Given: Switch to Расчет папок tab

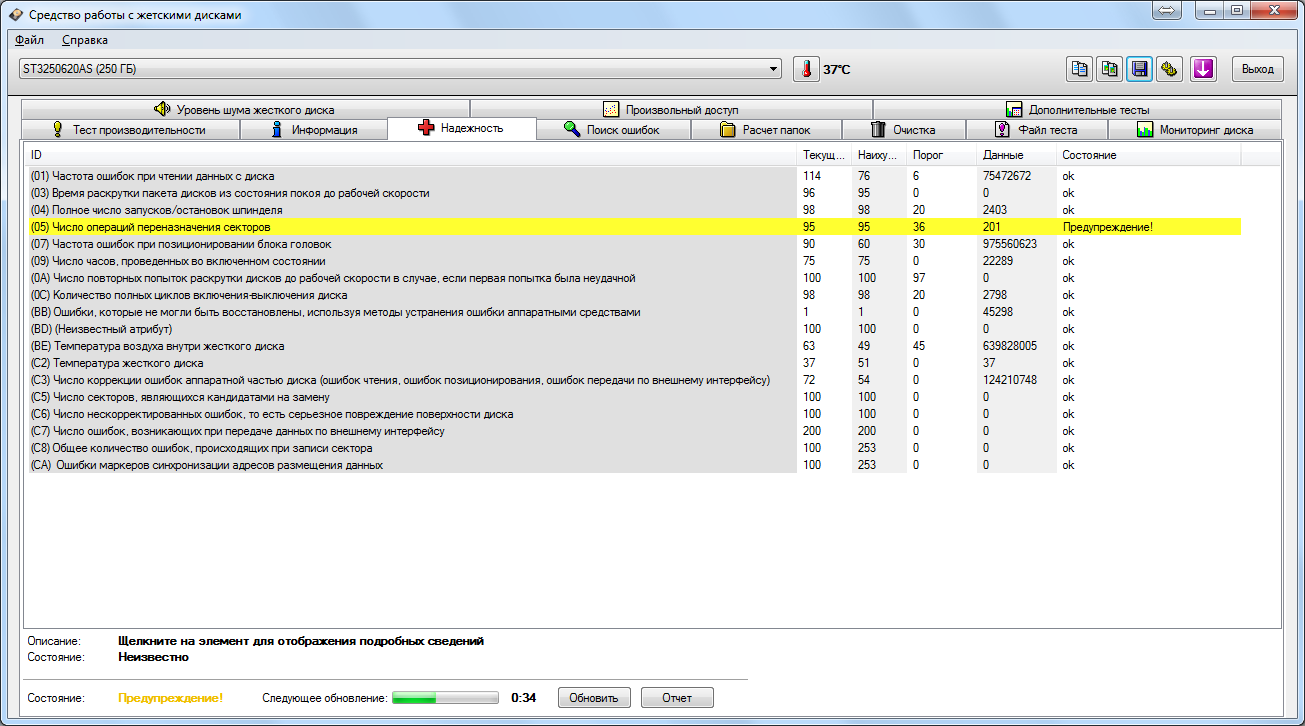Looking at the screenshot, I should 765,130.
